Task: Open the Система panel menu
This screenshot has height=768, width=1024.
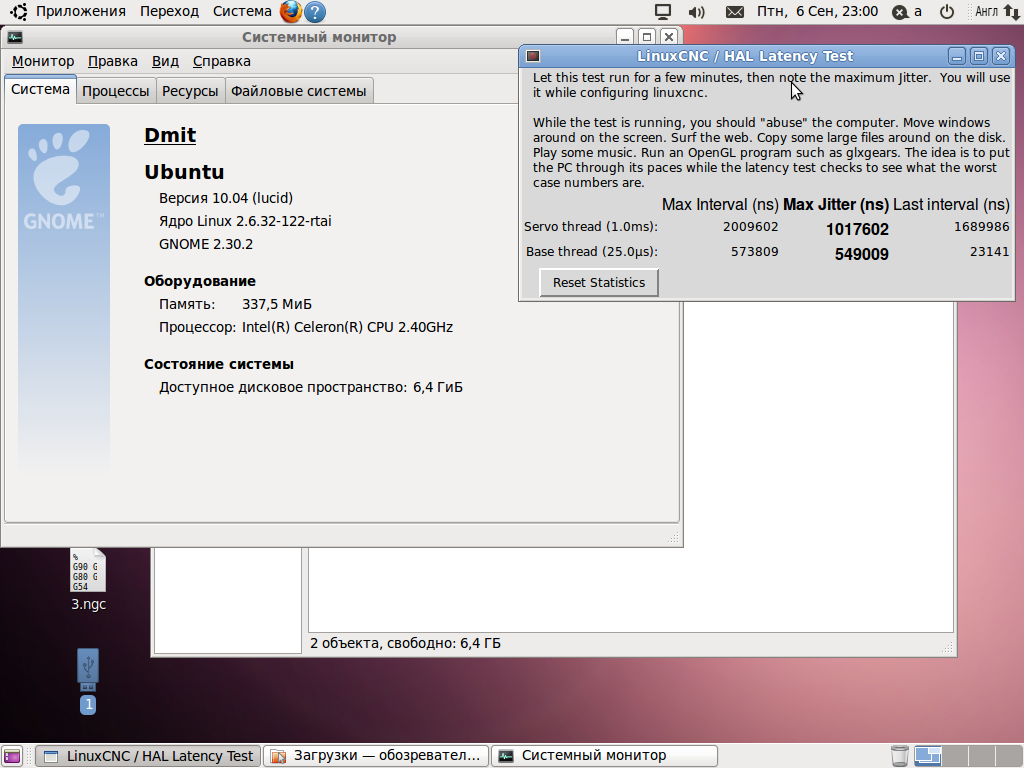Action: tap(242, 11)
